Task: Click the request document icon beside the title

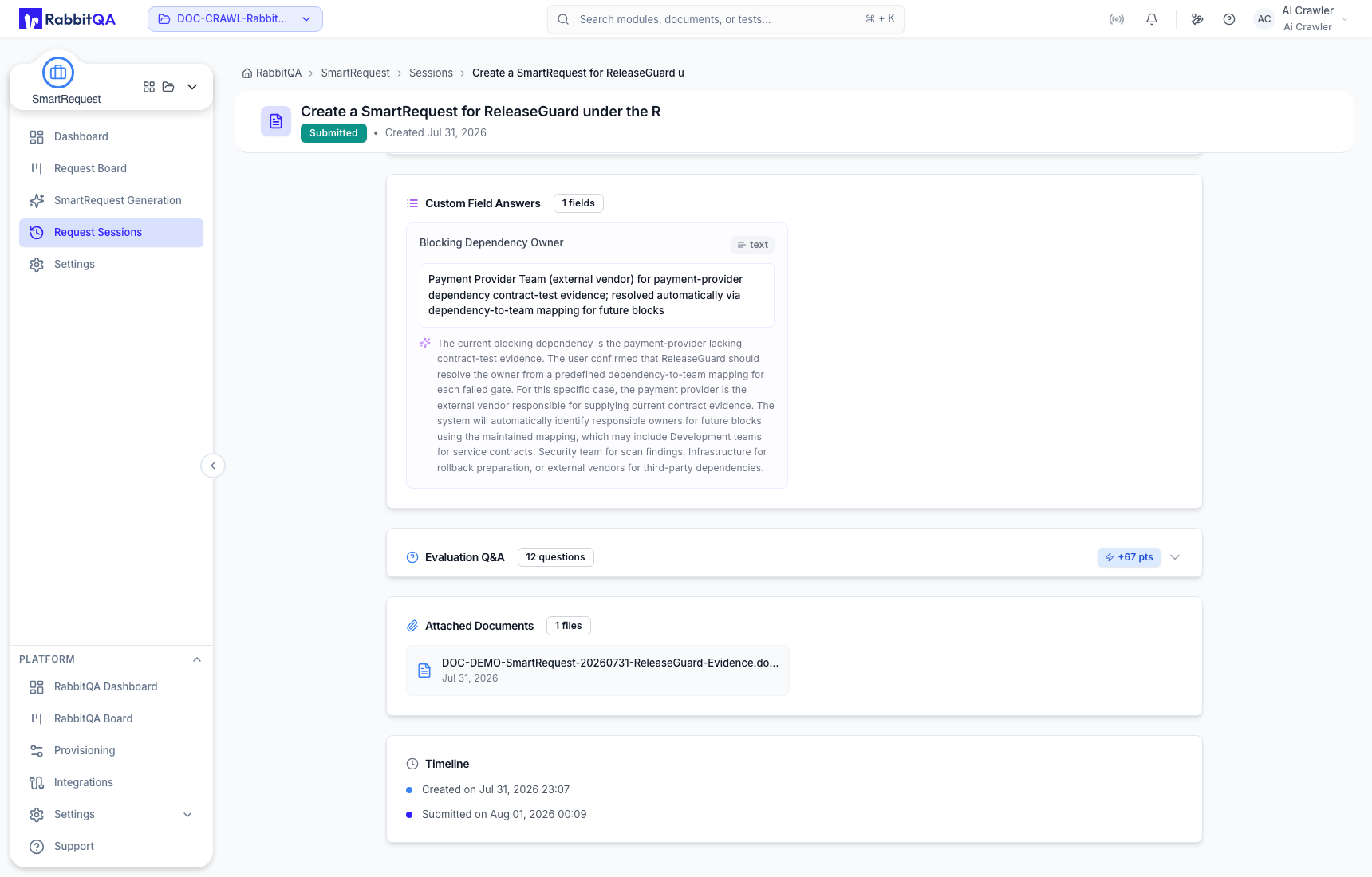Action: coord(276,121)
